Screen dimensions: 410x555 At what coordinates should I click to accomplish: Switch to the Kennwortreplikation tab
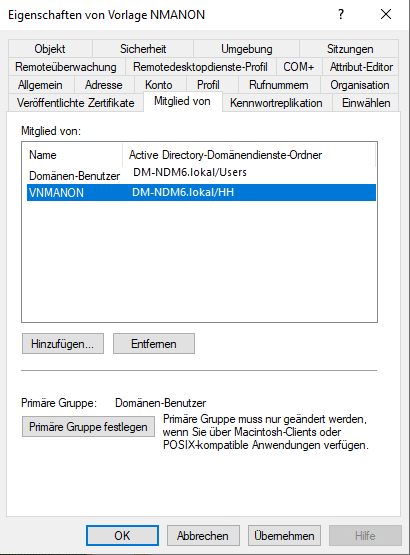point(276,103)
